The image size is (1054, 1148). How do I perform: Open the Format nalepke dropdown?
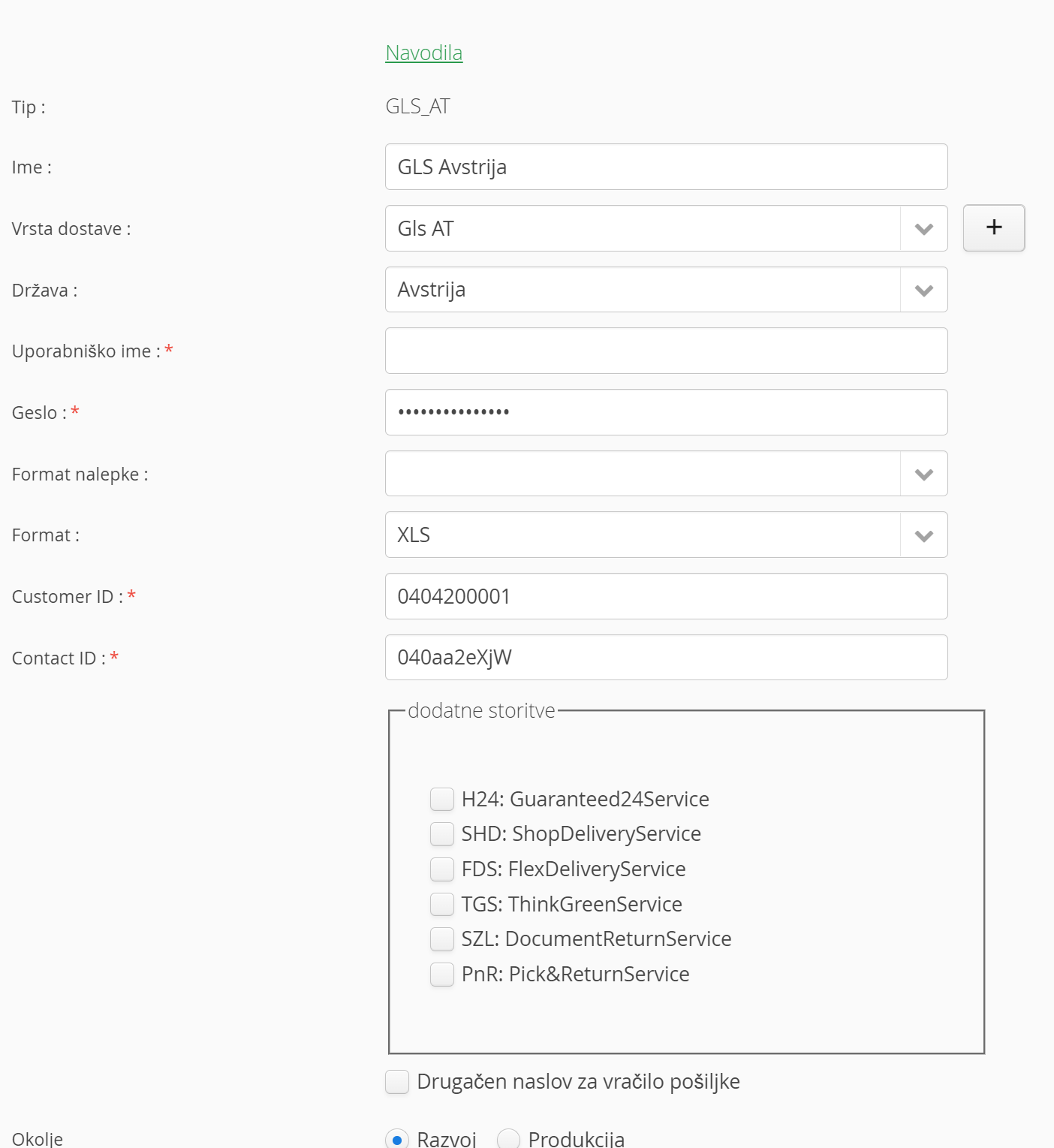666,473
